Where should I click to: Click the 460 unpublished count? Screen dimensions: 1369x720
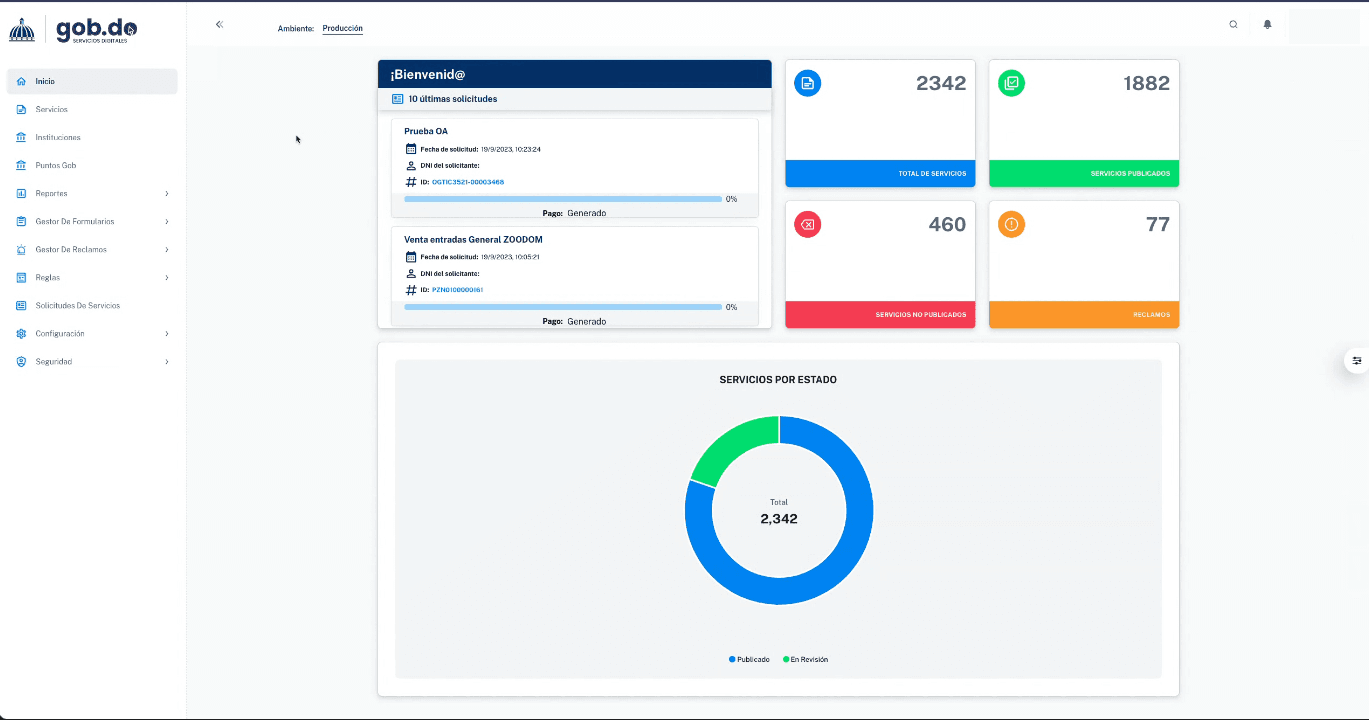(947, 225)
